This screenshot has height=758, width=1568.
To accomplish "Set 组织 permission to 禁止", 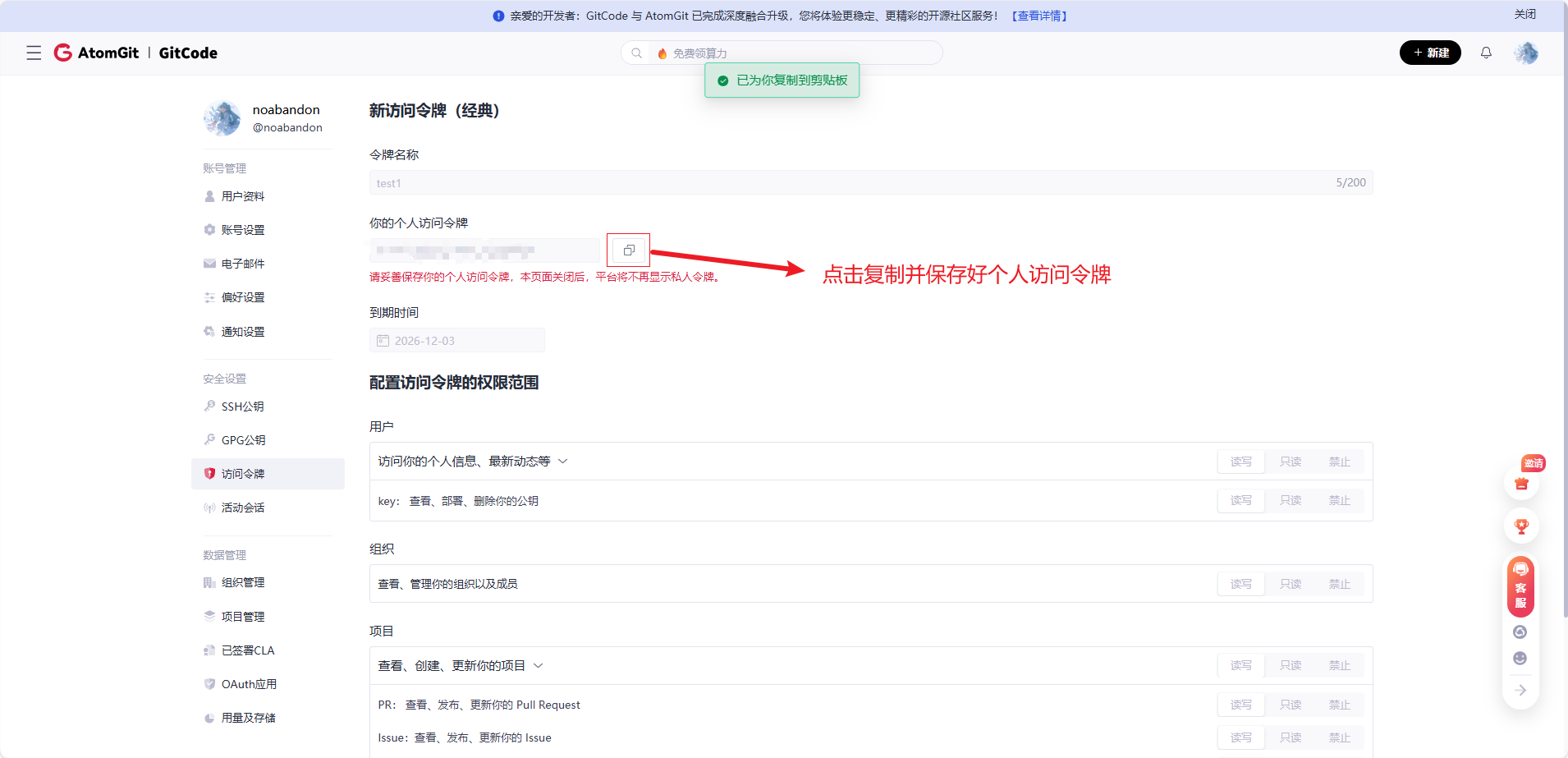I will [x=1339, y=584].
